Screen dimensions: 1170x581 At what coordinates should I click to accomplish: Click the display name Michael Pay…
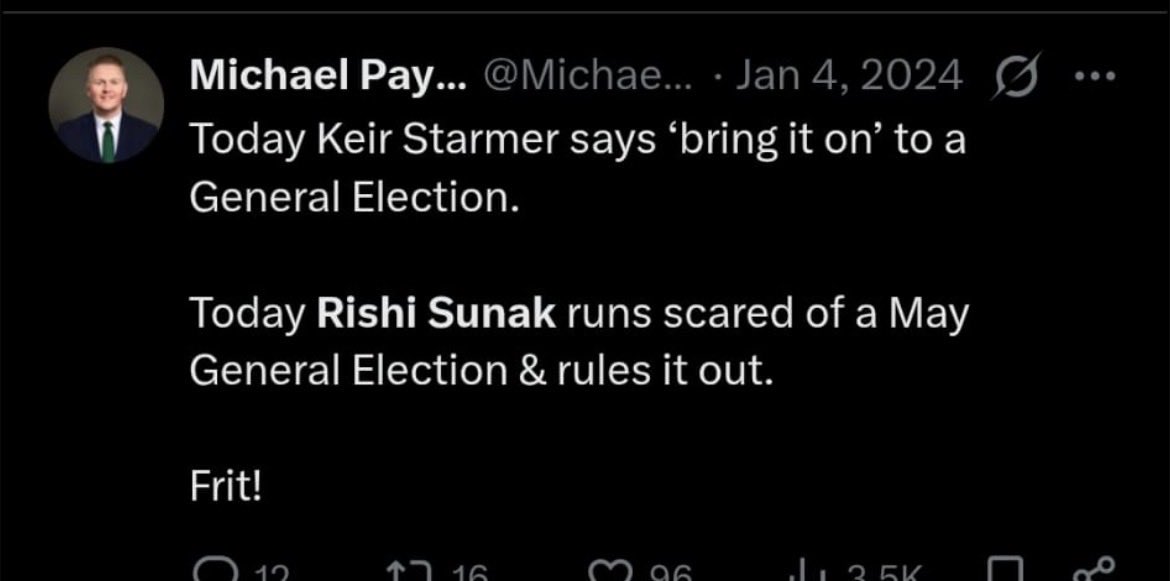[x=328, y=76]
